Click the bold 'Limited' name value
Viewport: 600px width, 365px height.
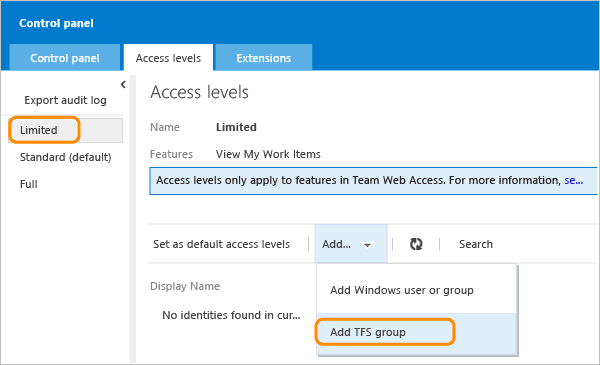[236, 127]
